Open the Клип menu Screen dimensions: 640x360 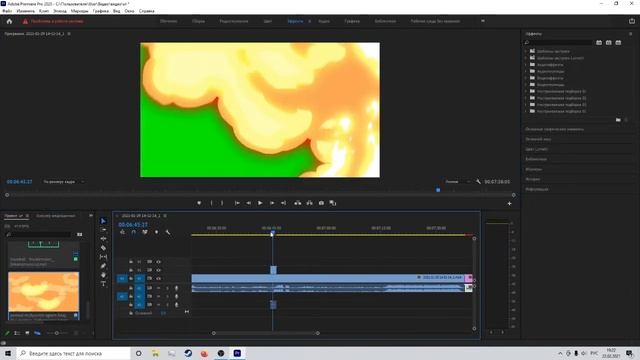point(44,11)
